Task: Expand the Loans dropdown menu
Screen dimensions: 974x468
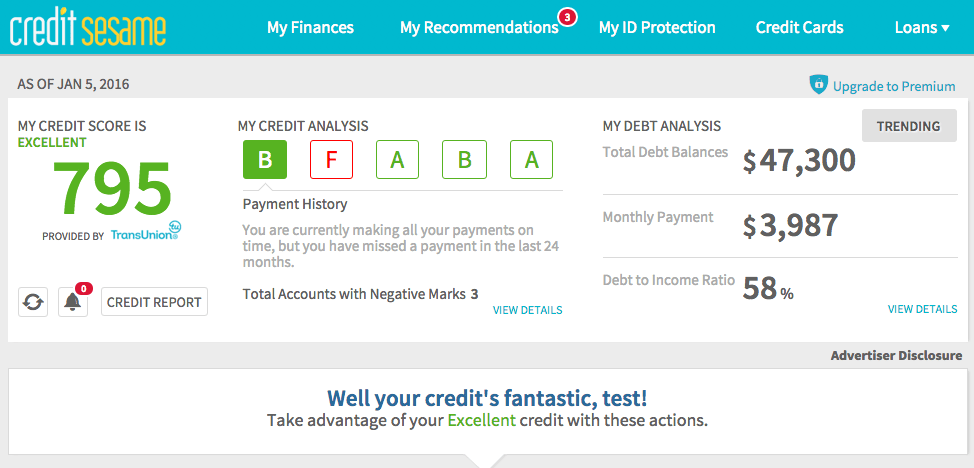Action: (x=921, y=27)
